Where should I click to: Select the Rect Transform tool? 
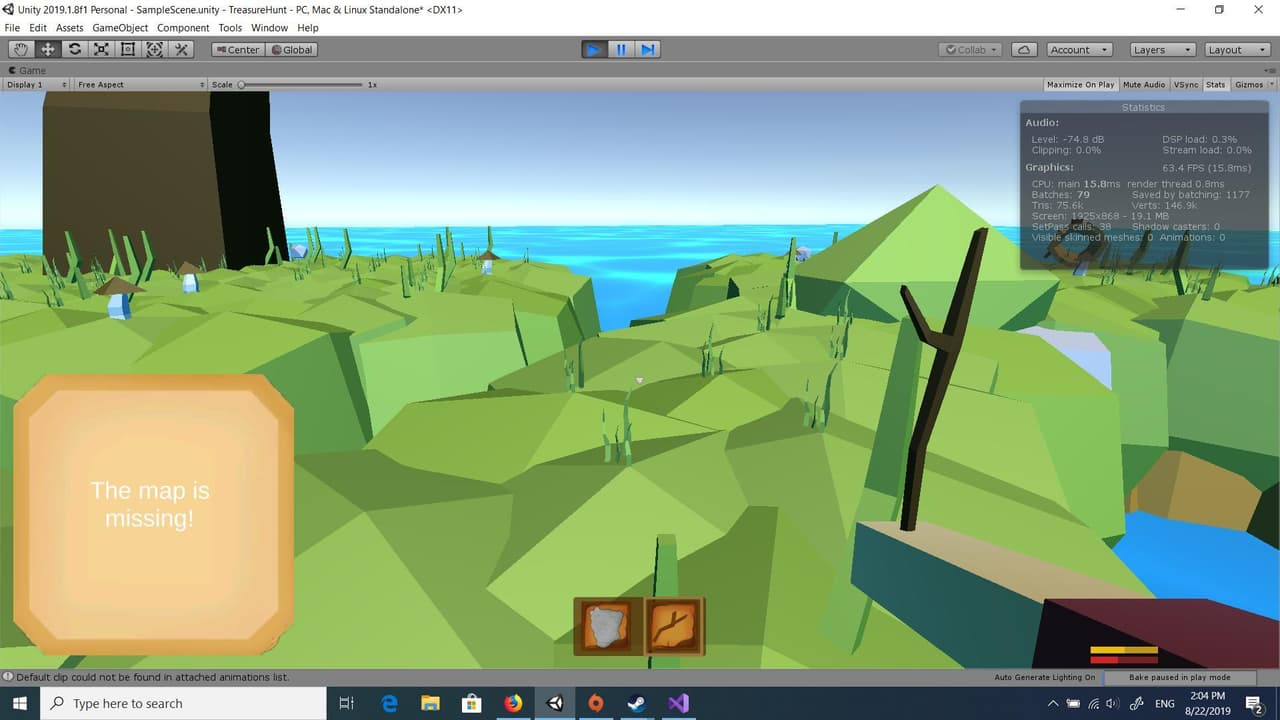(128, 49)
